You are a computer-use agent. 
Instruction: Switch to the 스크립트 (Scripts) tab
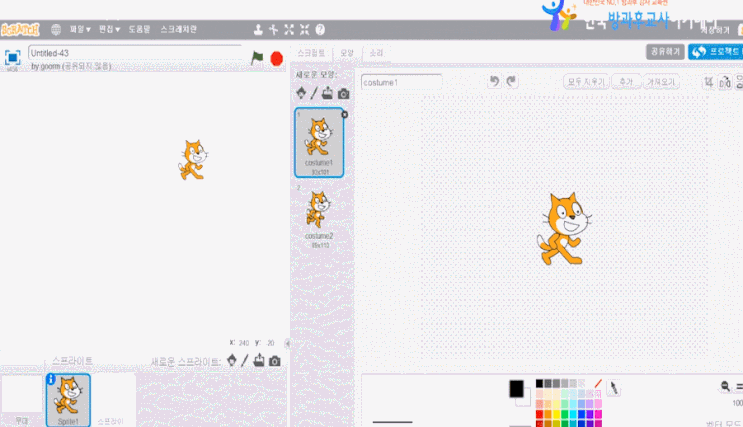(311, 53)
